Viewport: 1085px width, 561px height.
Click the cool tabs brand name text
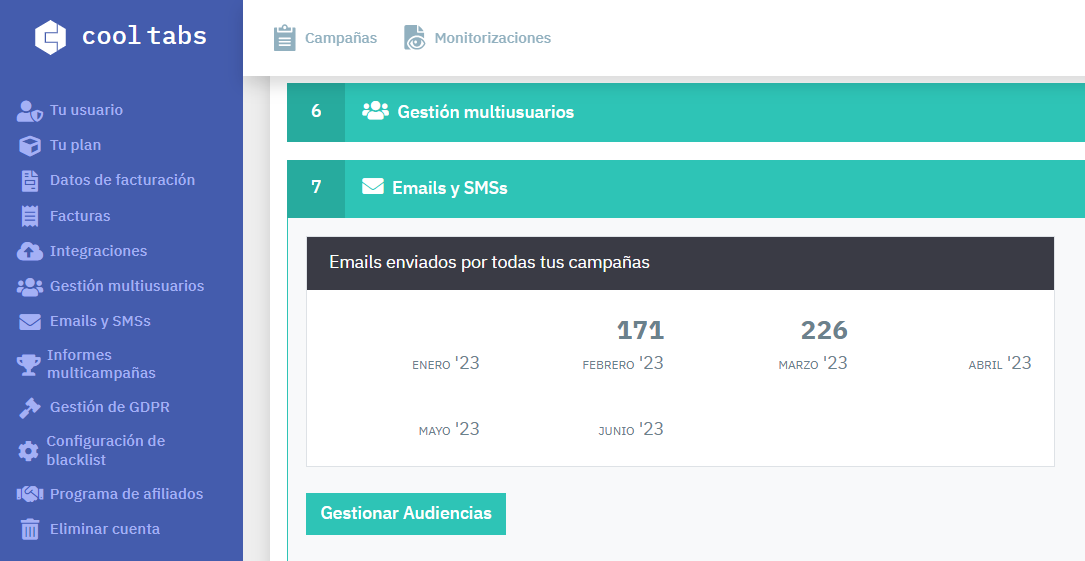point(145,36)
